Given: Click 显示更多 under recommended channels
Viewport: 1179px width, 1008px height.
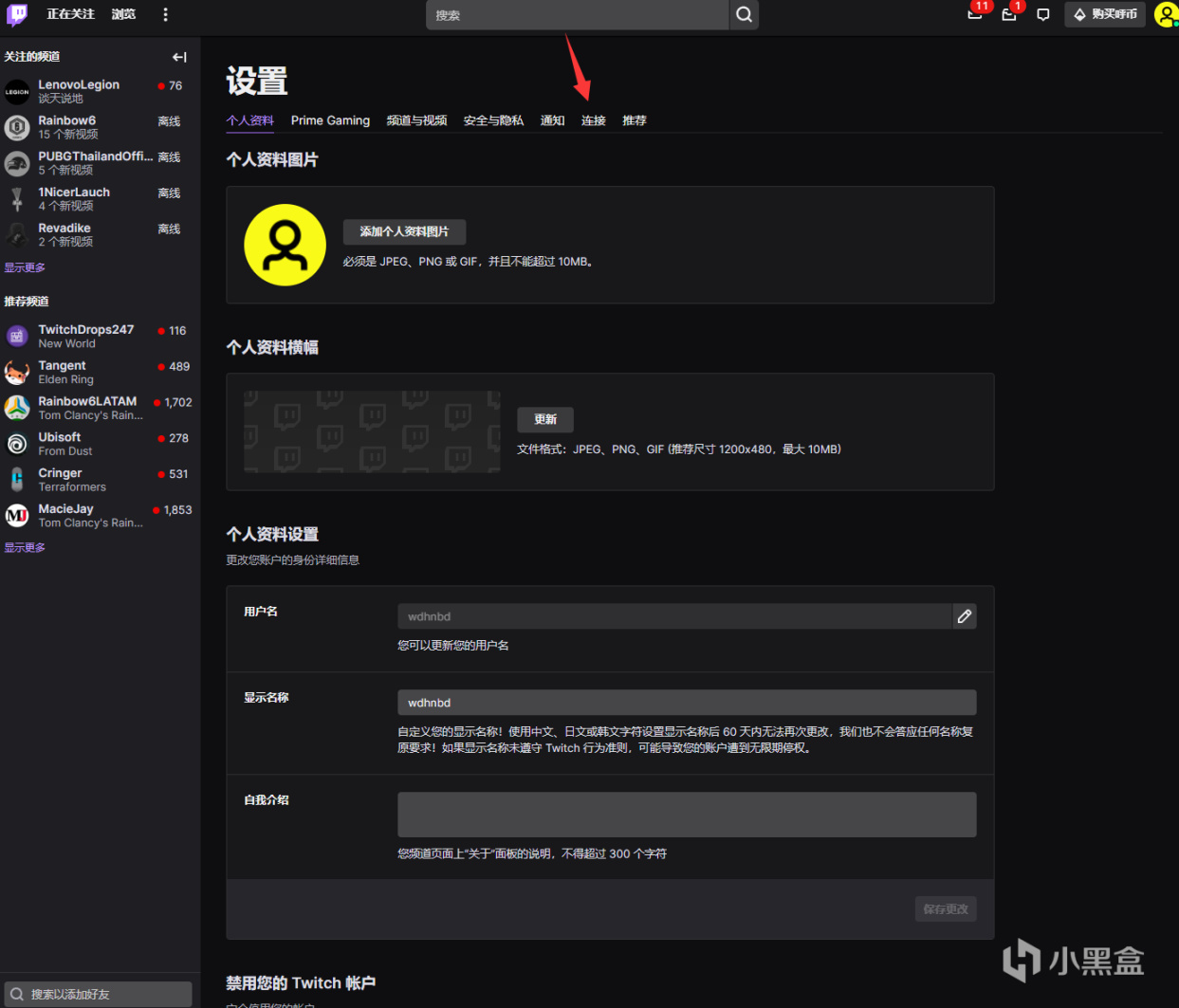Looking at the screenshot, I should click(25, 547).
